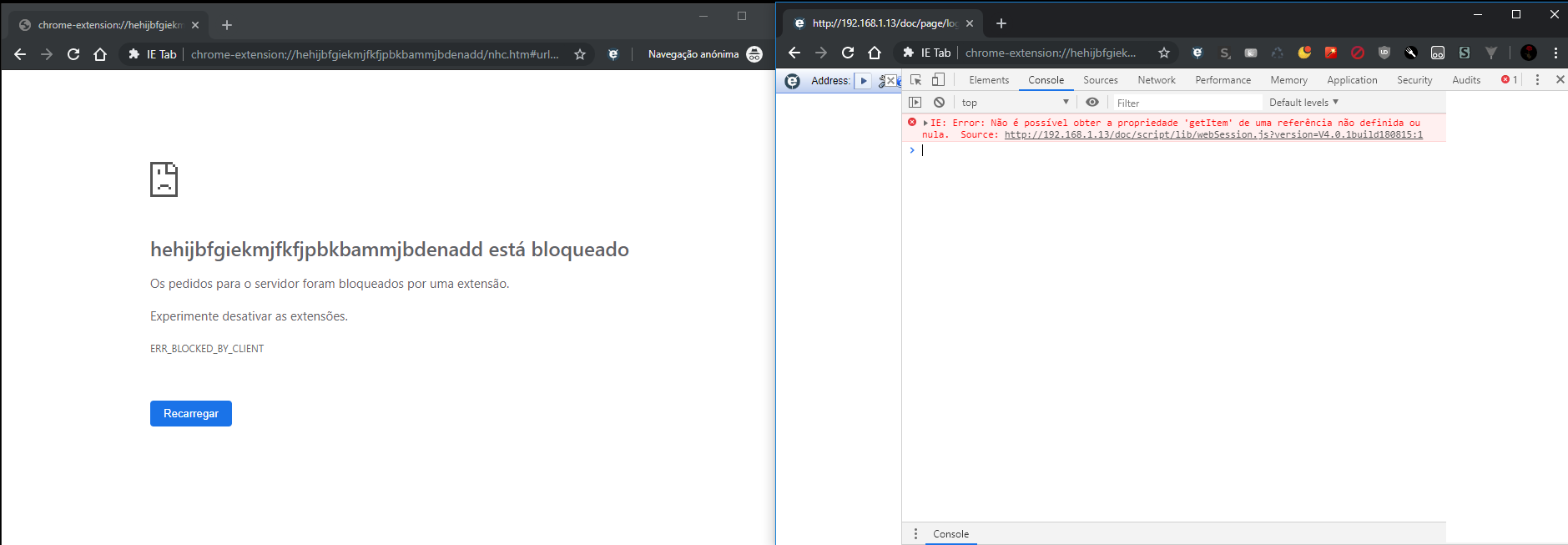1568x545 pixels.
Task: Select the inspect element picker in DevTools
Action: [915, 80]
